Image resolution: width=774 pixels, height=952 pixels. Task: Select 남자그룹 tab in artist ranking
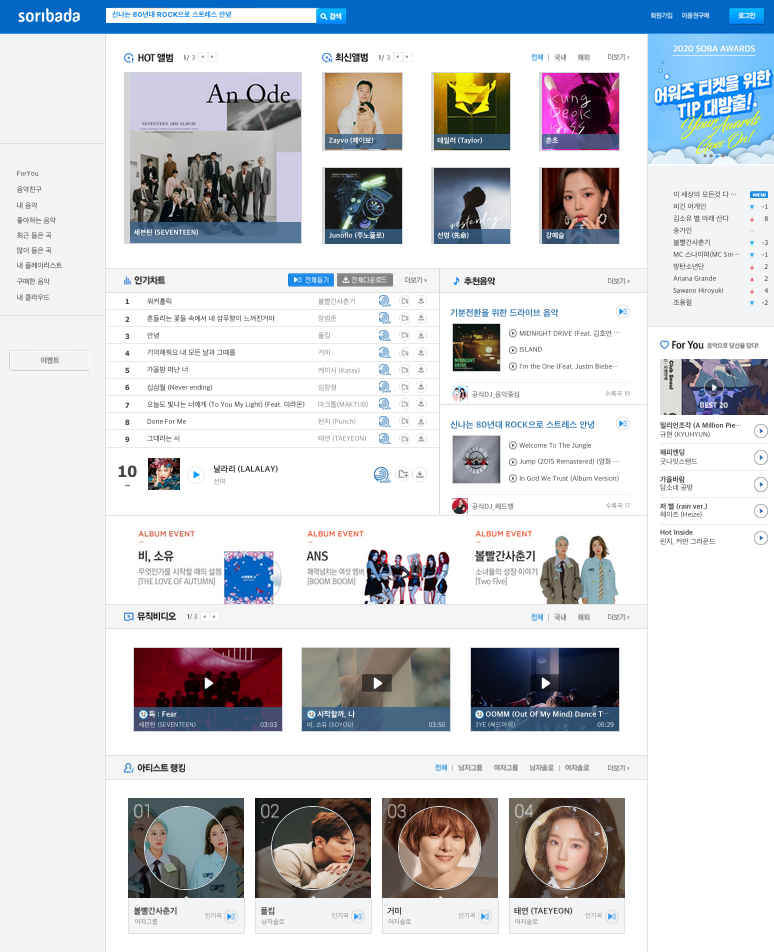tap(470, 768)
